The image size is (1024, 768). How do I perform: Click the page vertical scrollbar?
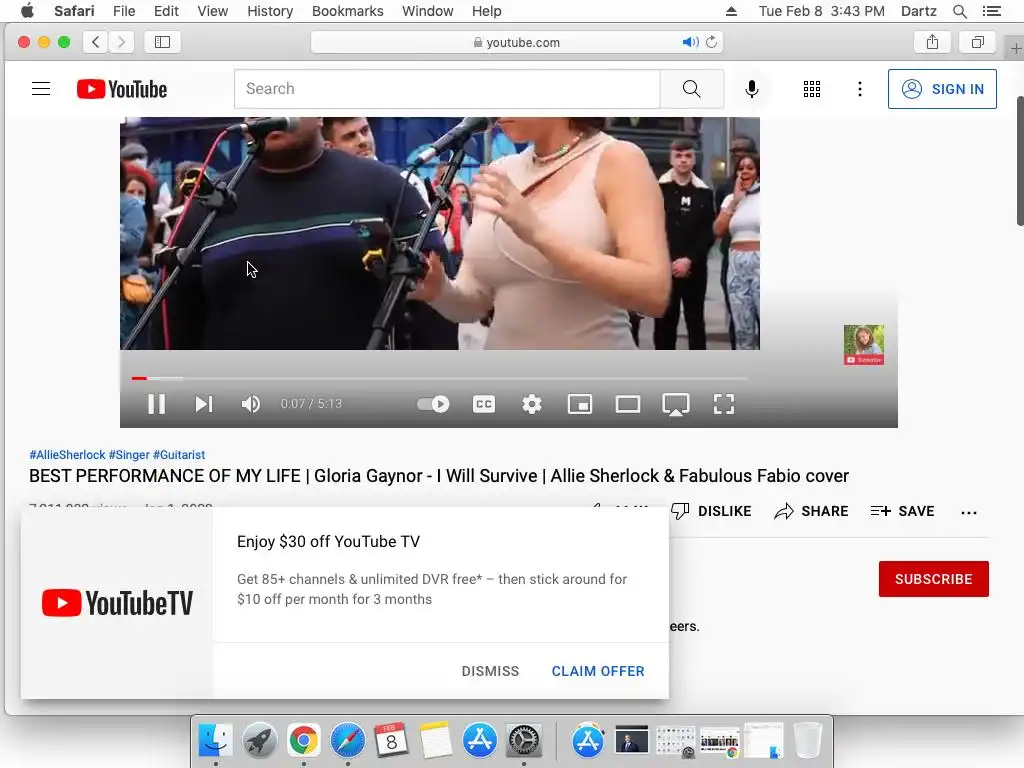(x=1019, y=161)
